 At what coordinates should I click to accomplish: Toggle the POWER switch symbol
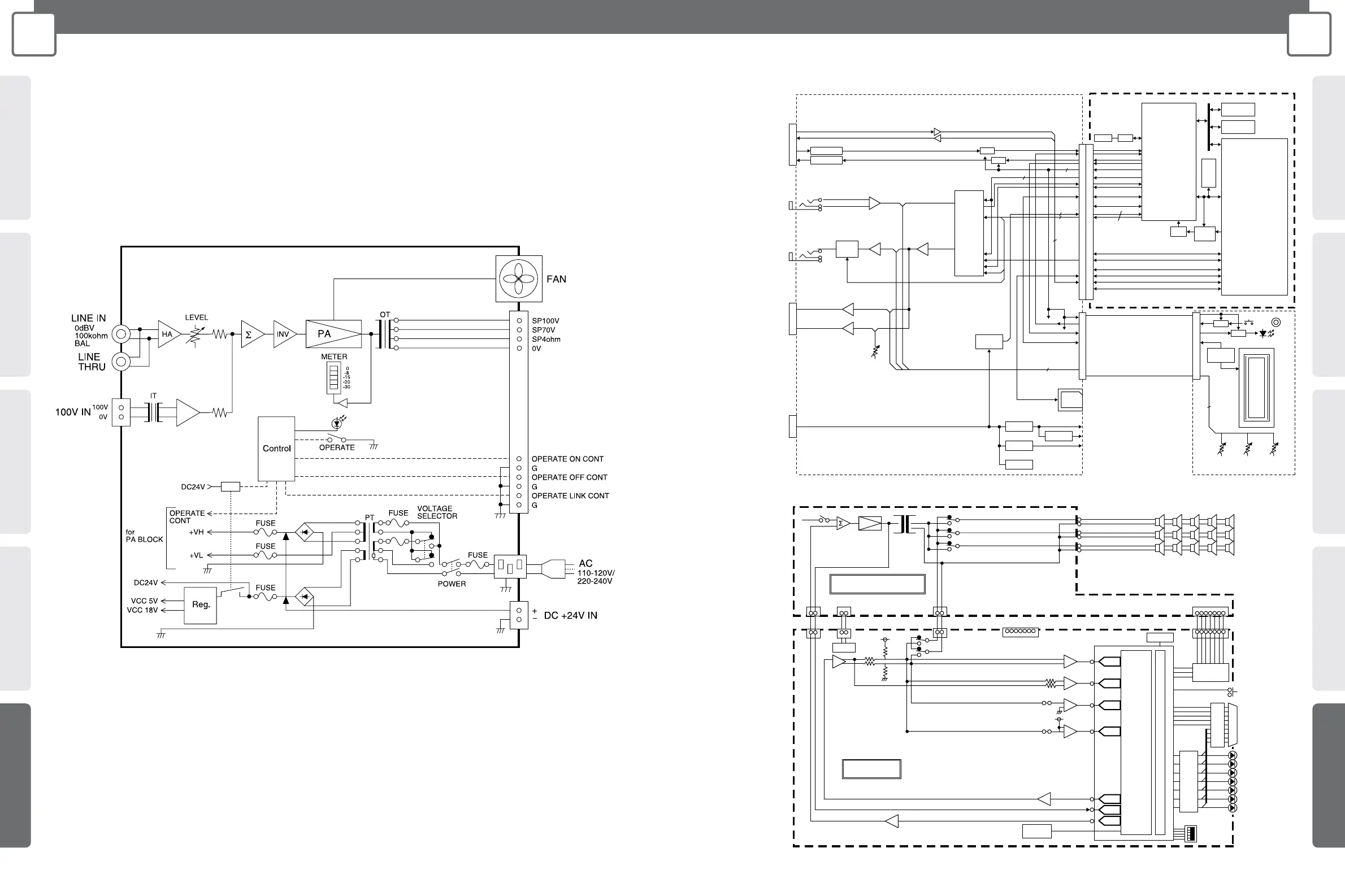452,568
